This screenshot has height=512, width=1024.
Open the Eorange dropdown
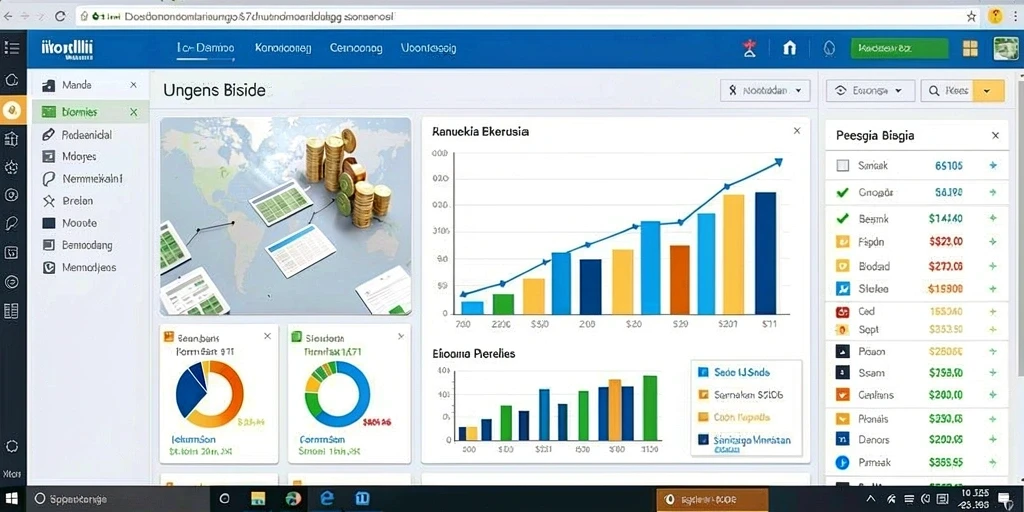[870, 91]
